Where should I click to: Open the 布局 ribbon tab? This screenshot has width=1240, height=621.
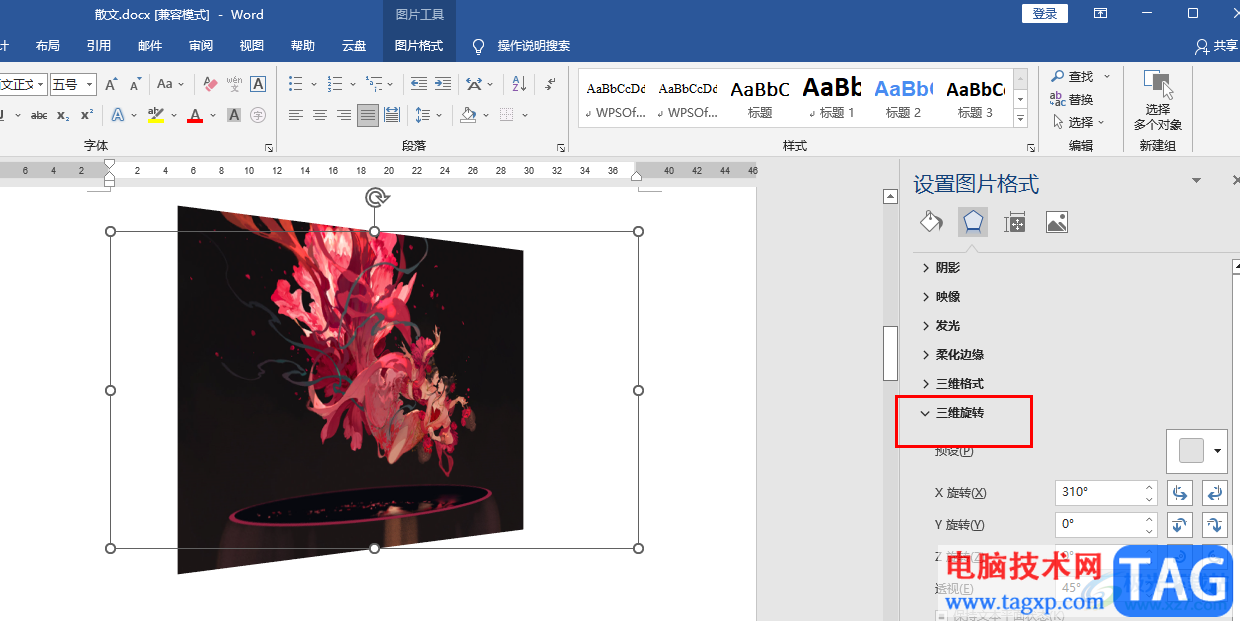pyautogui.click(x=48, y=45)
